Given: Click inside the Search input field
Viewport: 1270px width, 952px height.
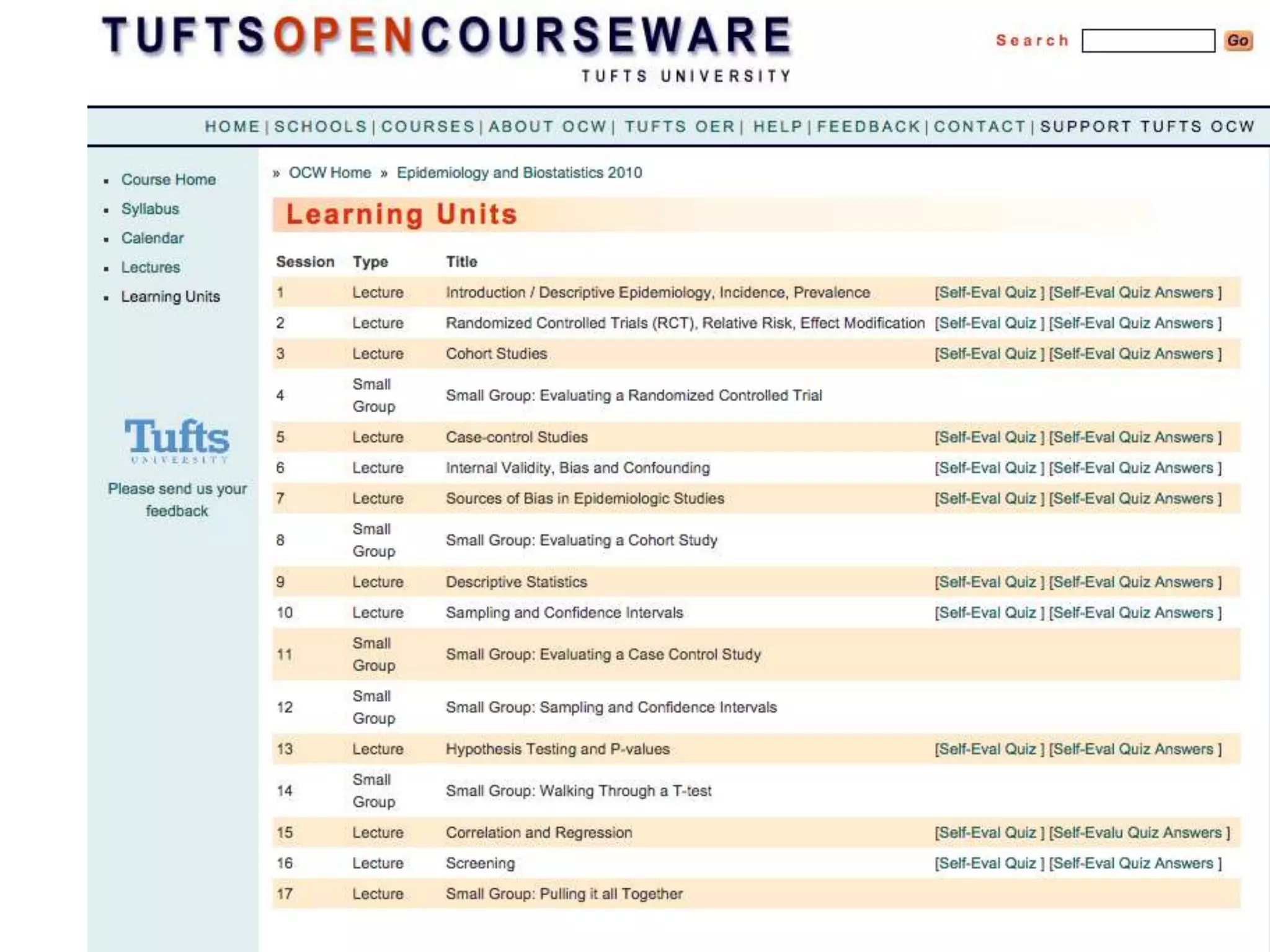Looking at the screenshot, I should click(x=1147, y=41).
